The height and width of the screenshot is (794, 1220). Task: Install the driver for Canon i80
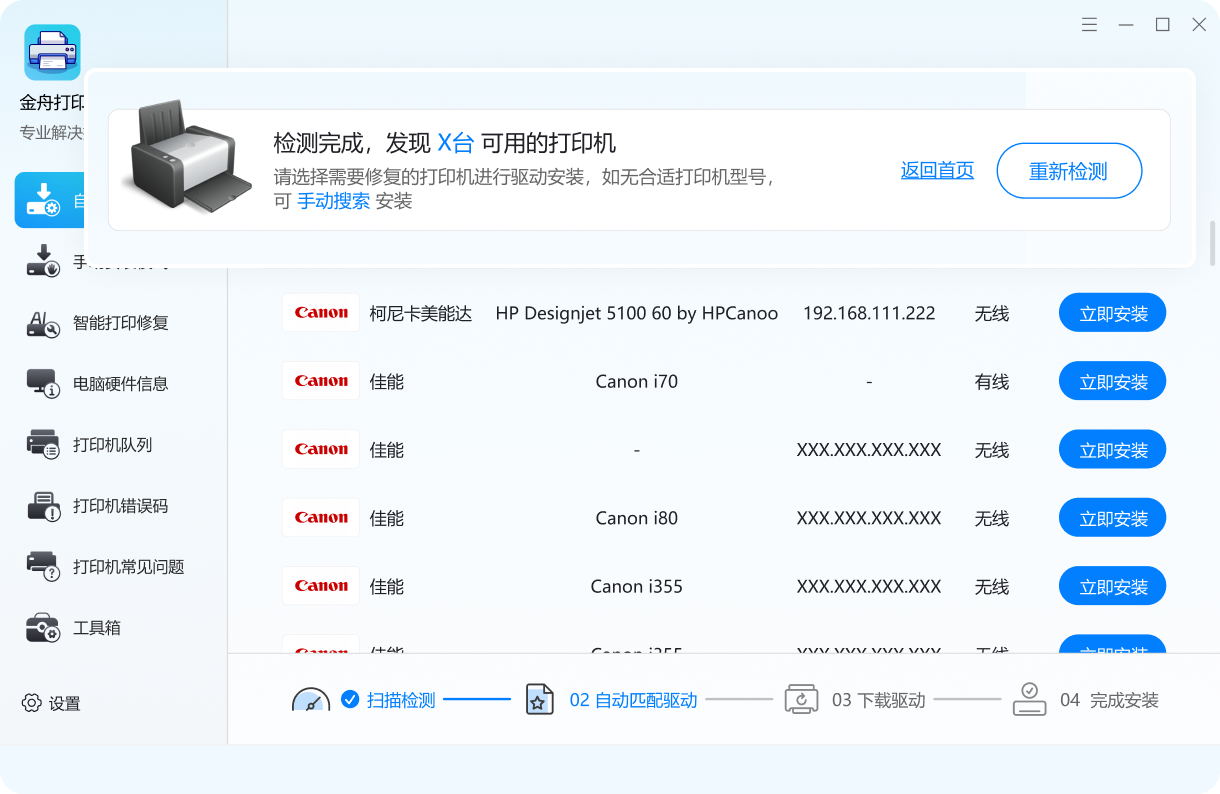pyautogui.click(x=1112, y=517)
